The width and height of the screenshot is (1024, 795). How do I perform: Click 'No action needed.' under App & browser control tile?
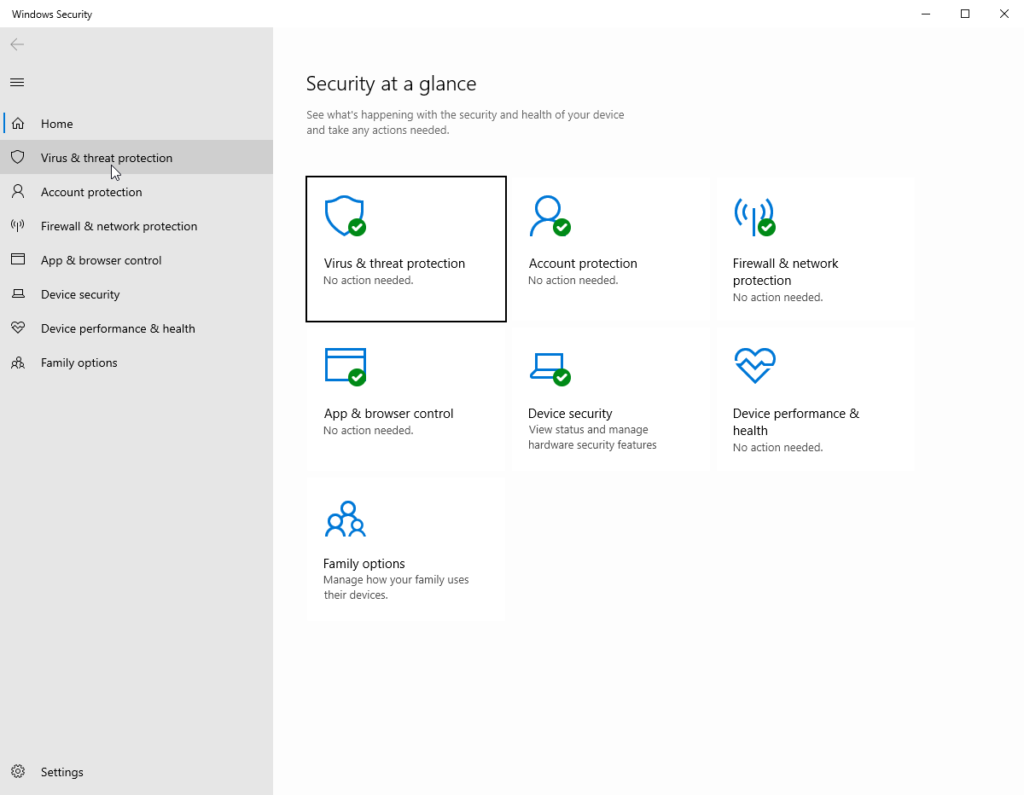(x=368, y=430)
